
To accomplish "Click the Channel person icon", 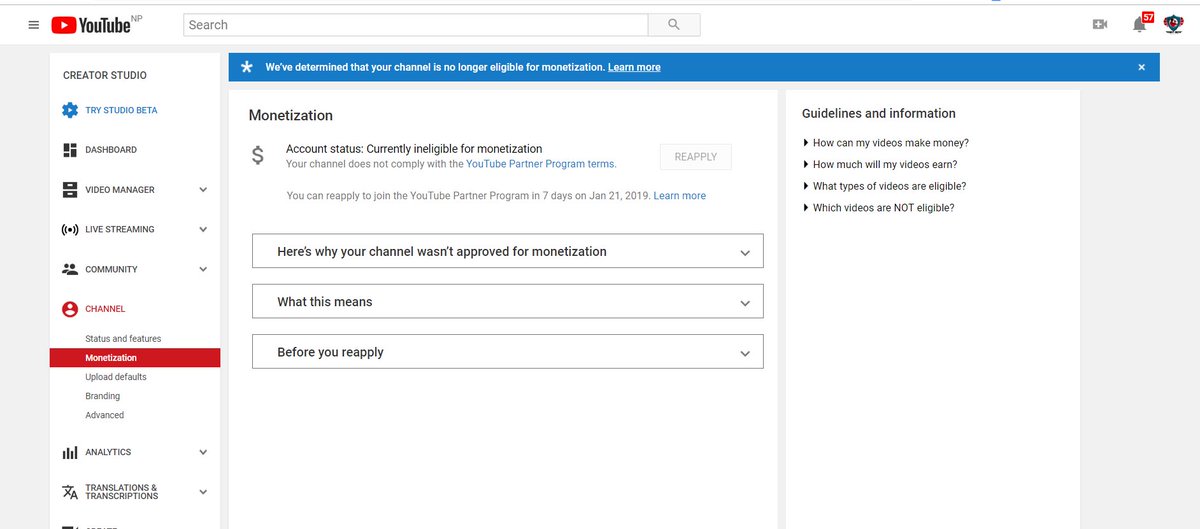I will coord(70,309).
